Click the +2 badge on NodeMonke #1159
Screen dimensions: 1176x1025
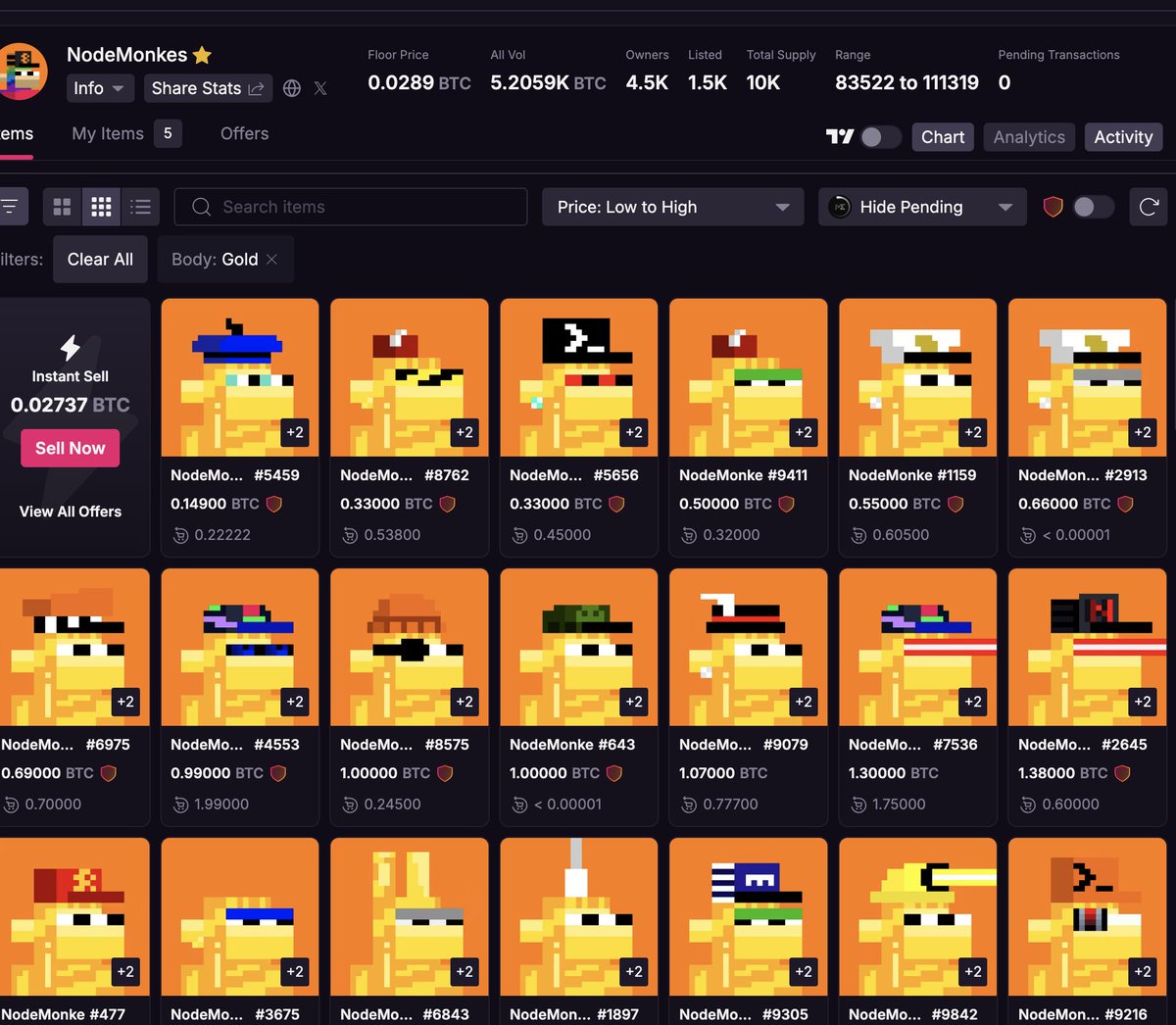[x=973, y=432]
